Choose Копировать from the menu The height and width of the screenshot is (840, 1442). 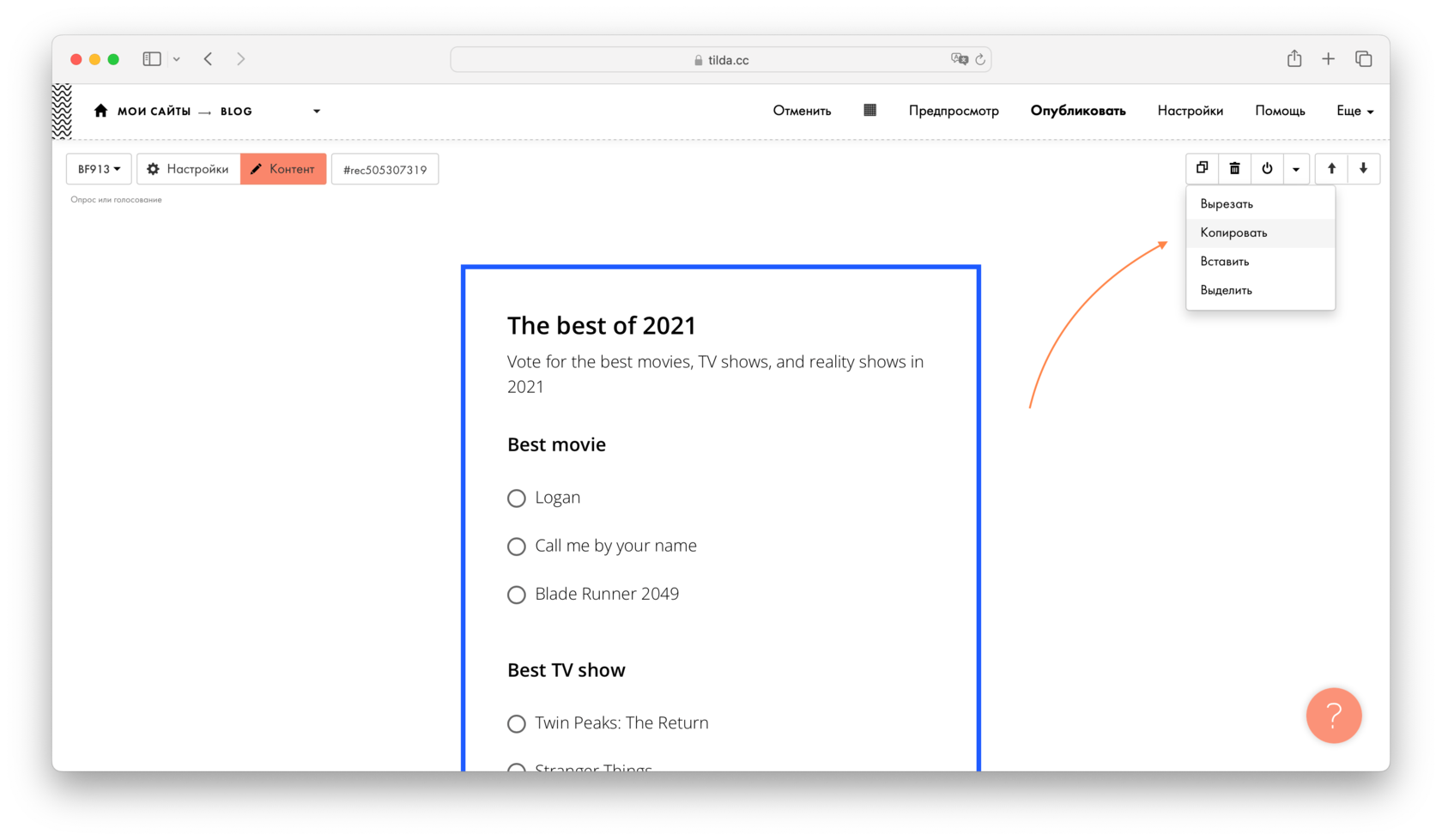pyautogui.click(x=1260, y=233)
